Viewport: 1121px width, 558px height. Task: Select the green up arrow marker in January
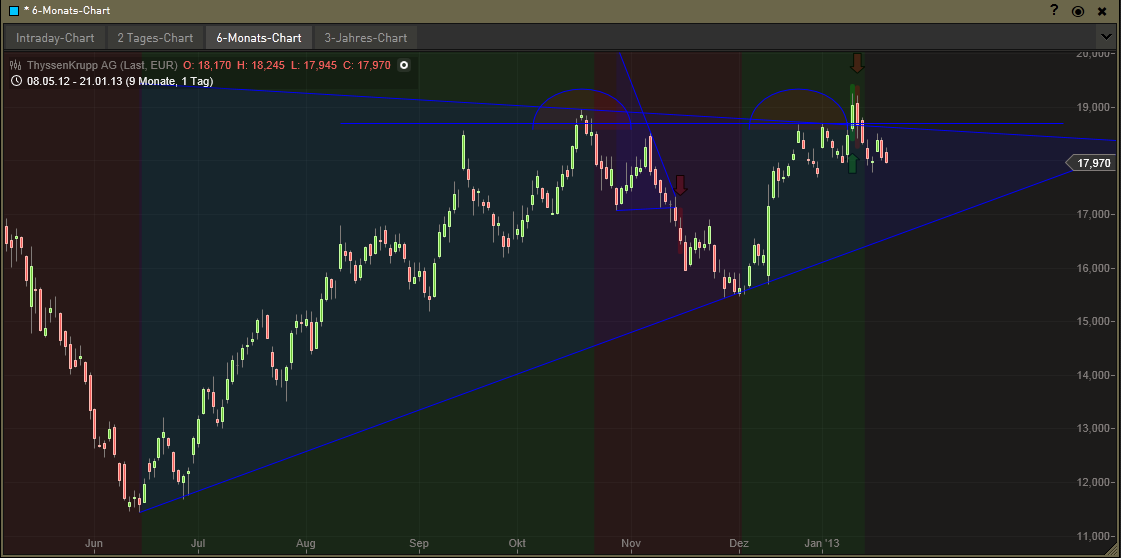pyautogui.click(x=851, y=163)
